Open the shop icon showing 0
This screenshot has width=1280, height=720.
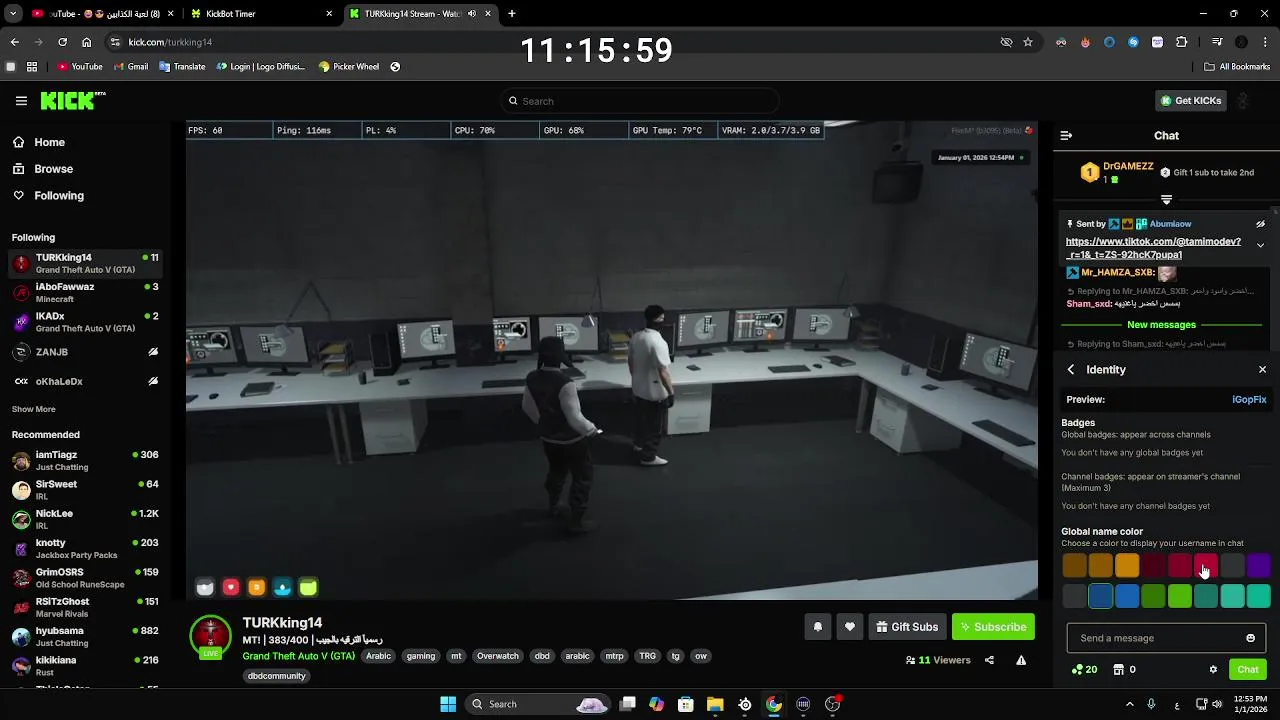coord(1125,670)
